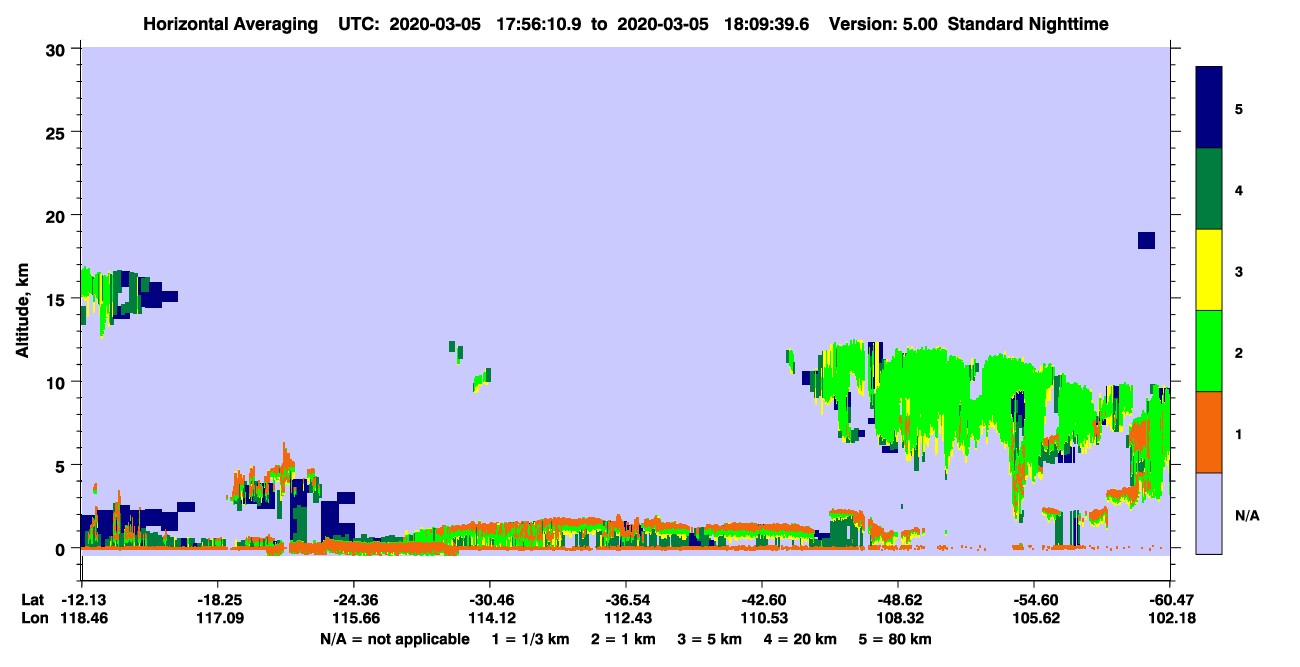Click the dark green colorbar segment labeled 4

(x=1209, y=189)
